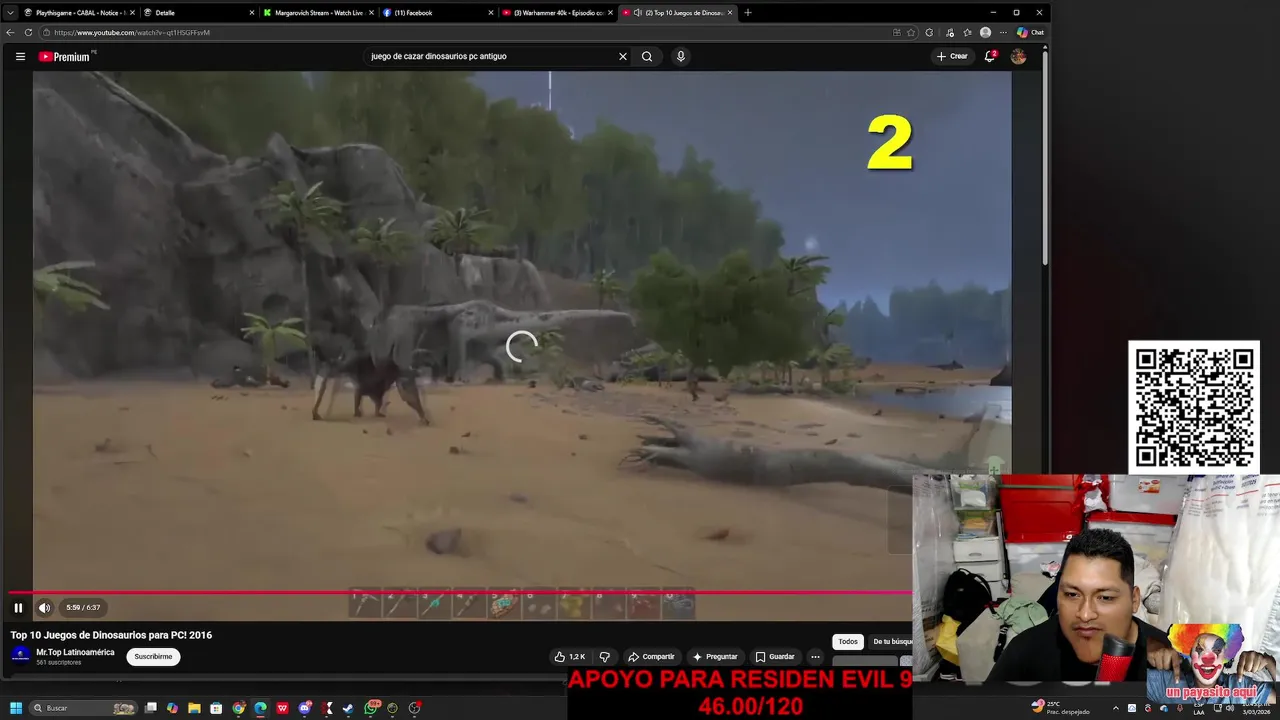
Task: Dislike the video
Action: coord(604,657)
